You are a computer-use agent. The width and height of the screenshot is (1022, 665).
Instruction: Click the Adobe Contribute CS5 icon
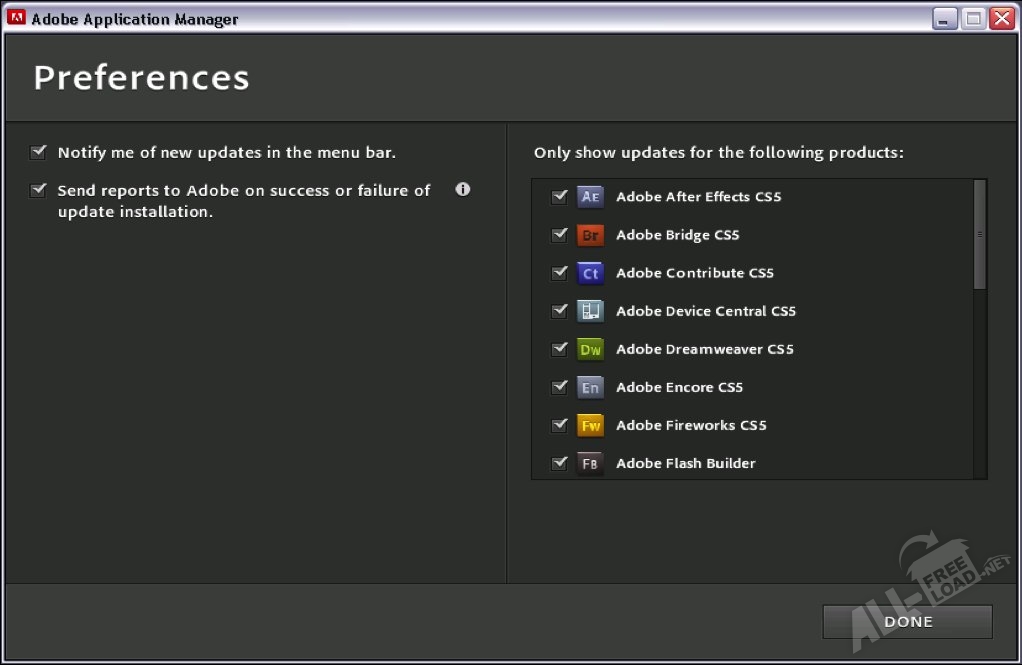(590, 273)
